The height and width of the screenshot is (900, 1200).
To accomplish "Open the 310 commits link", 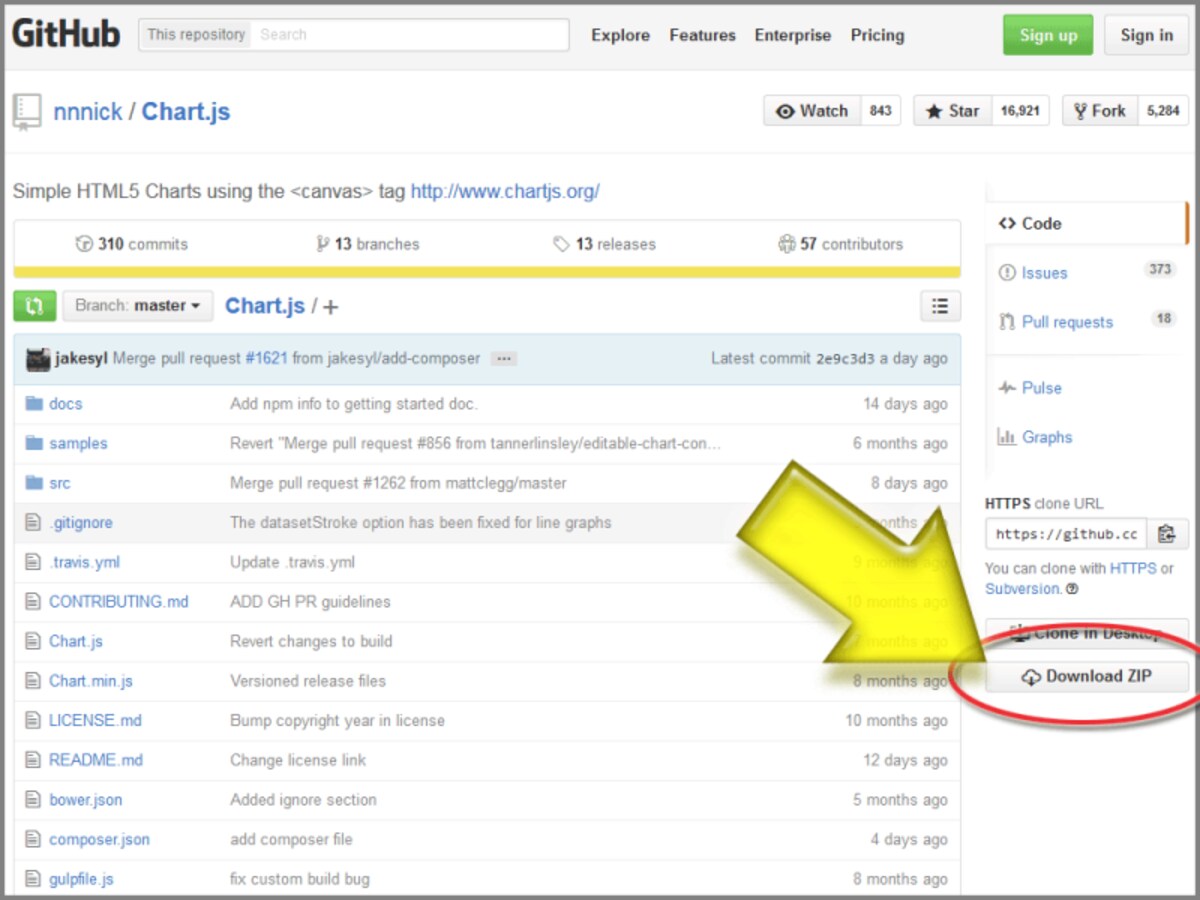I will tap(132, 244).
